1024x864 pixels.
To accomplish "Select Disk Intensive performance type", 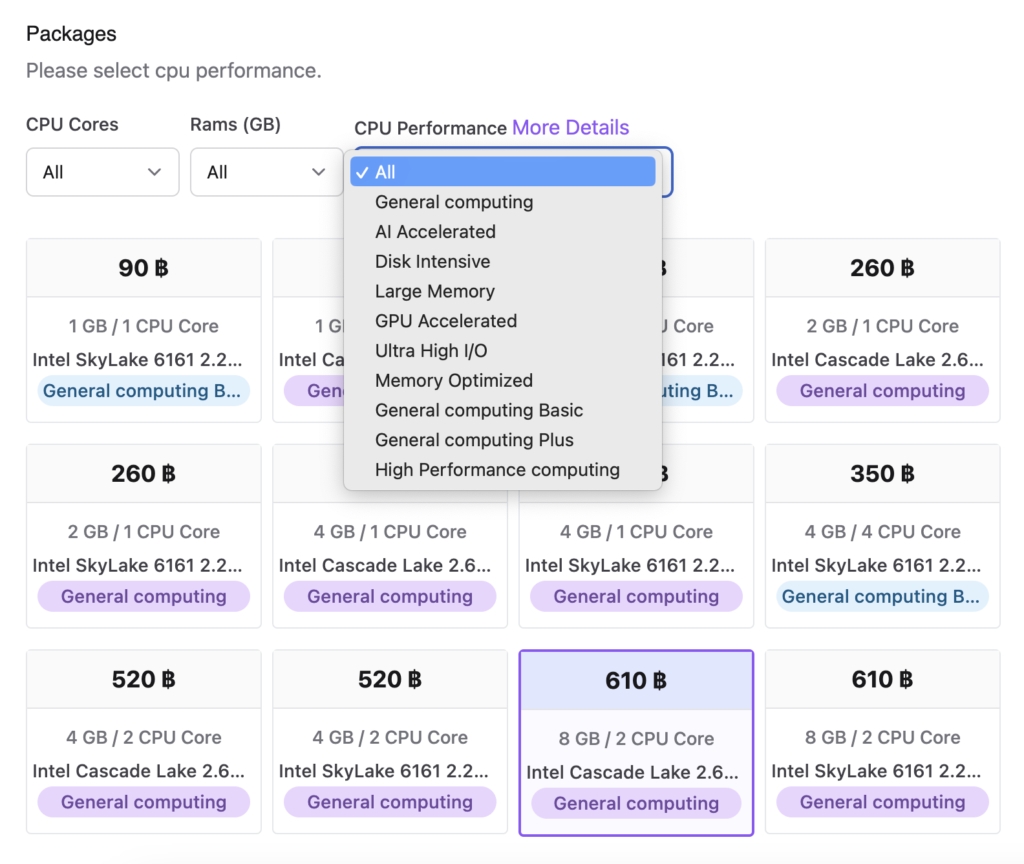I will [432, 262].
